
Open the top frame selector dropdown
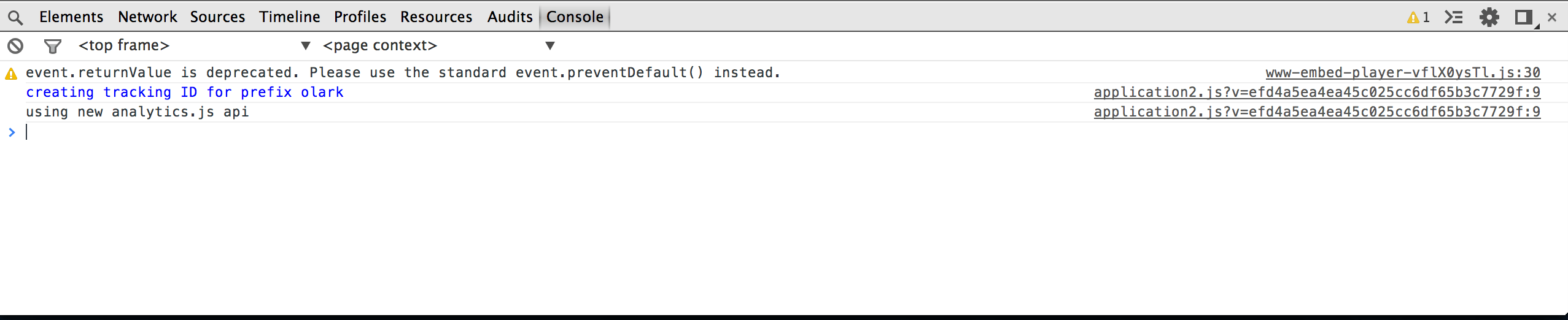[x=194, y=45]
